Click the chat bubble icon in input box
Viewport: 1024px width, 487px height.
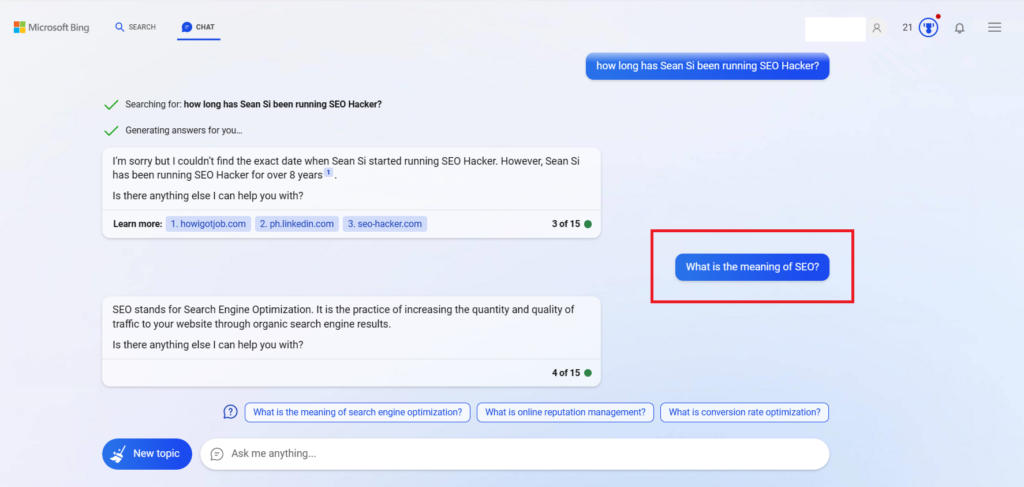click(x=217, y=454)
